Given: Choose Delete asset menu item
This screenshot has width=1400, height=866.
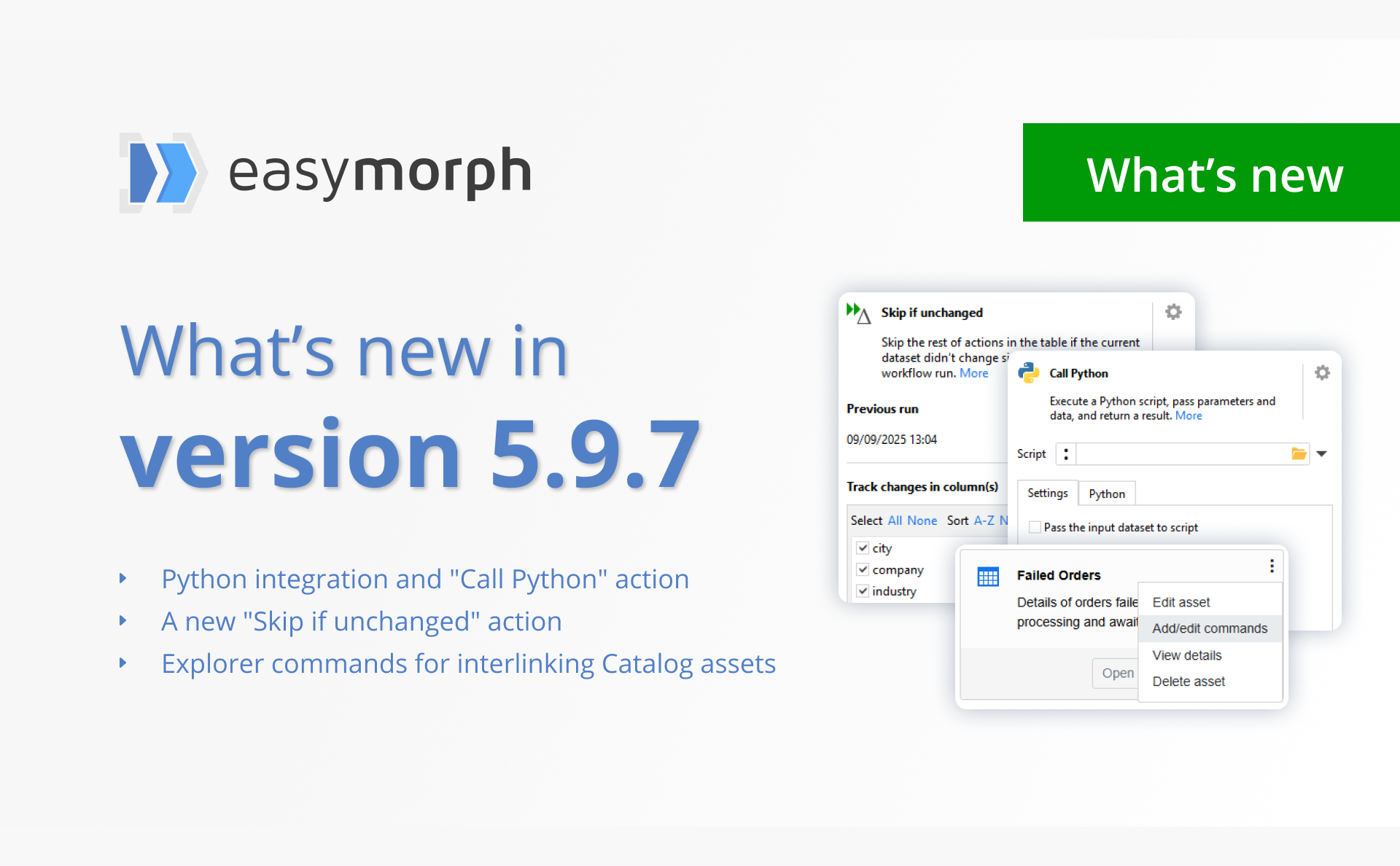Looking at the screenshot, I should tap(1210, 682).
